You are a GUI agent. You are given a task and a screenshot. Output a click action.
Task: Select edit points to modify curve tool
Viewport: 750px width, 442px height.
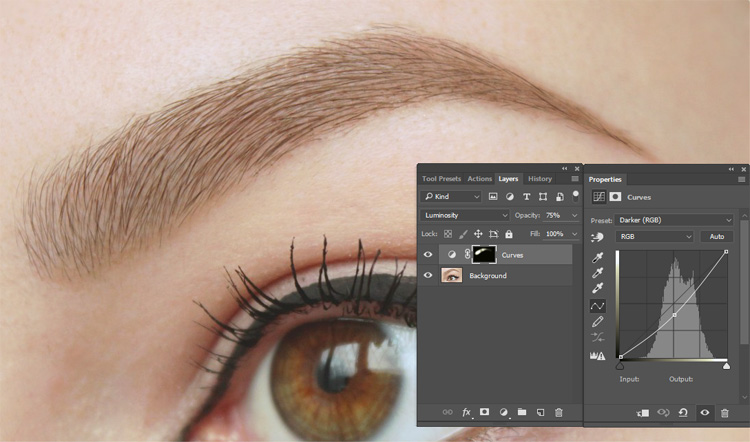[x=597, y=306]
